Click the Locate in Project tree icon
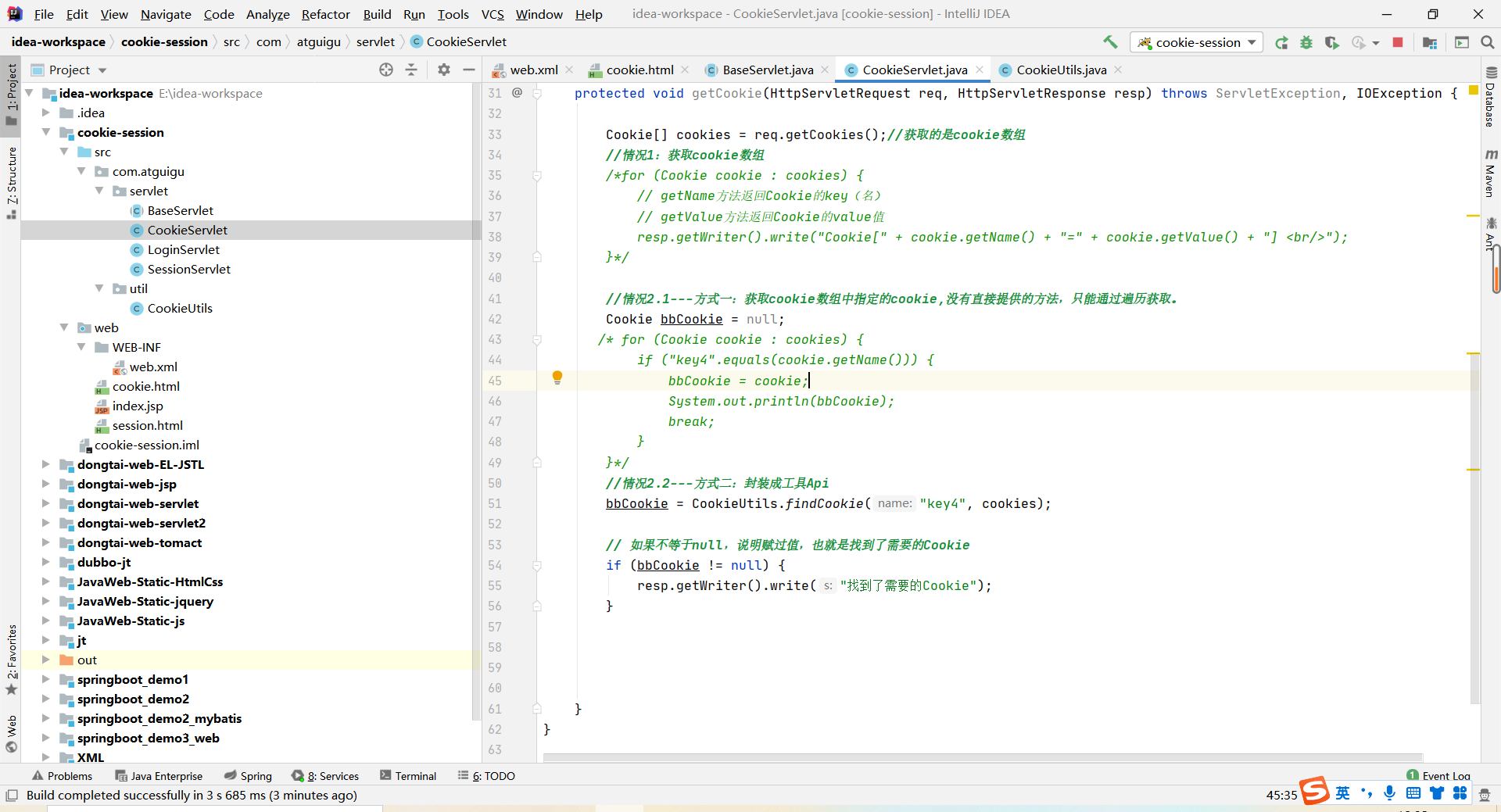This screenshot has height=812, width=1501. 386,70
